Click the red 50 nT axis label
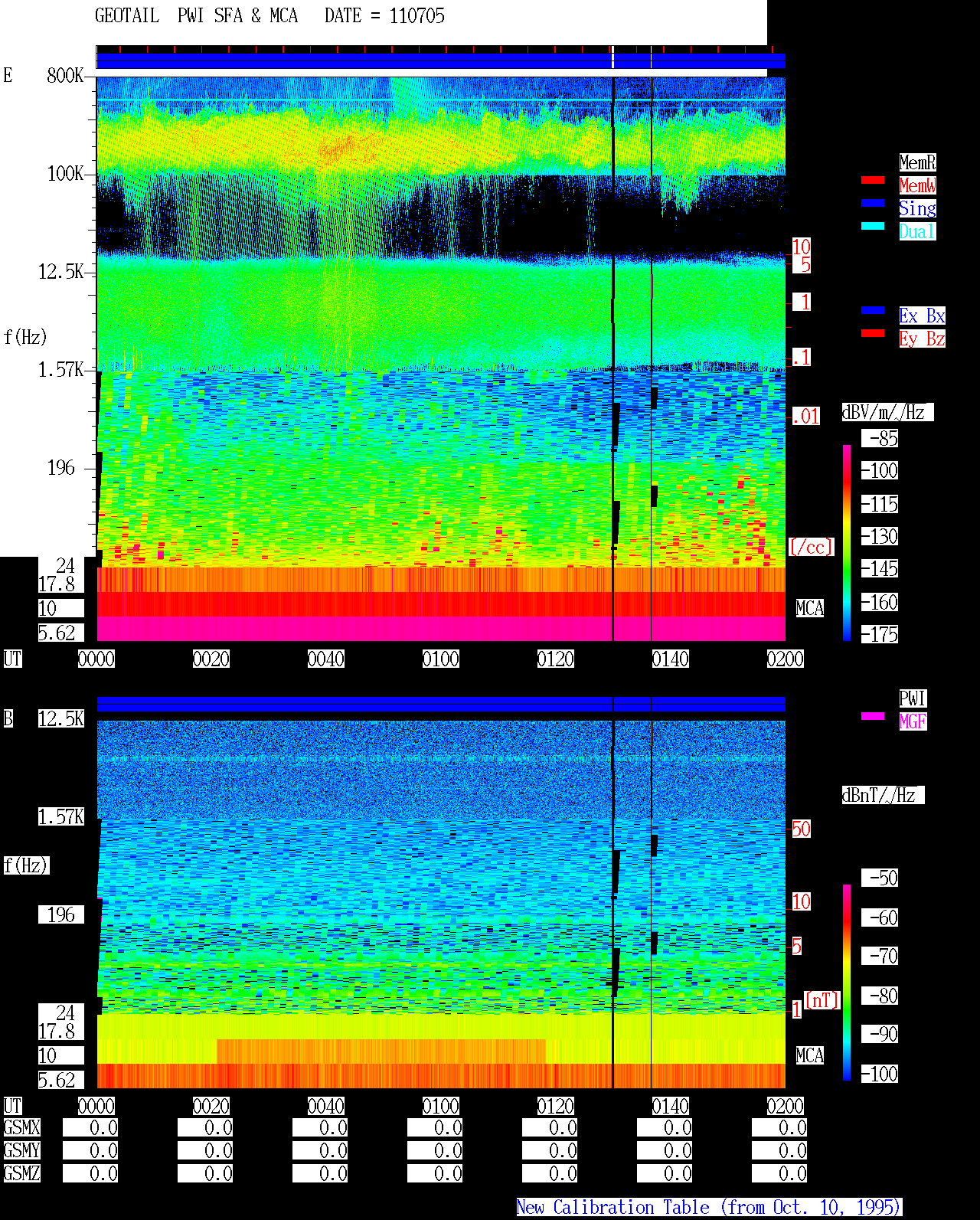This screenshot has width=980, height=1220. 801,829
